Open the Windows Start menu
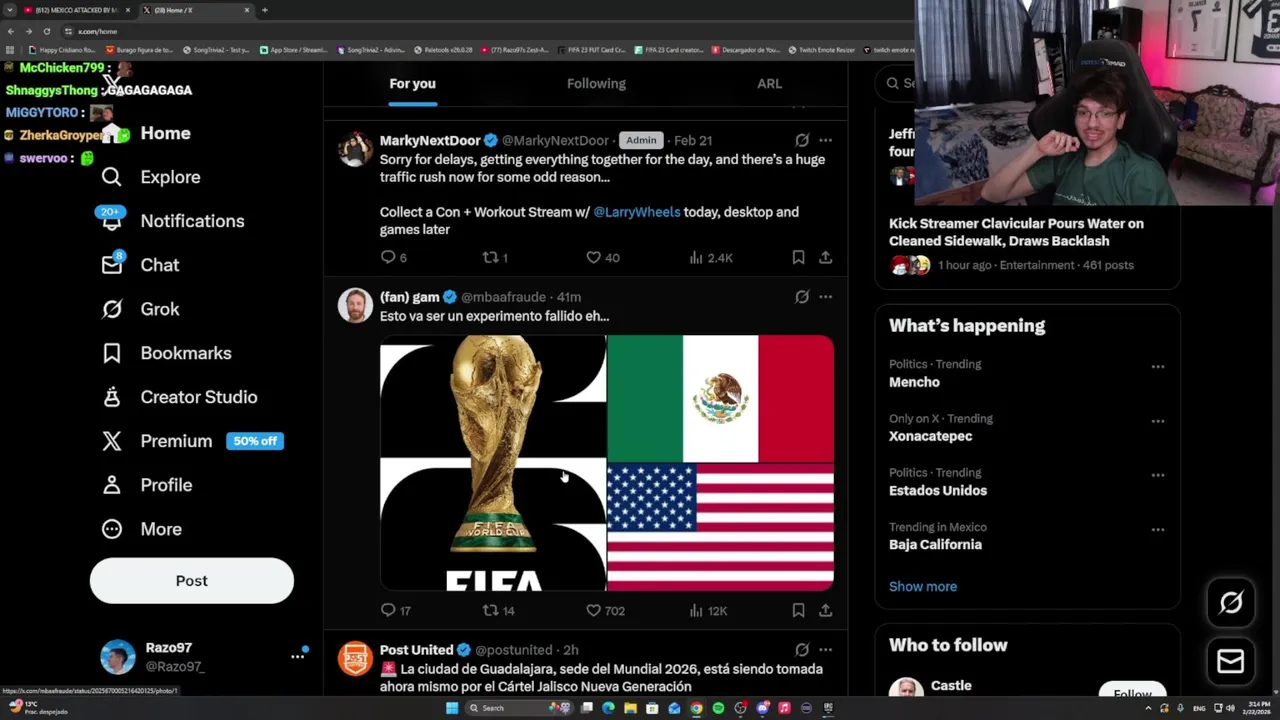 tap(452, 708)
